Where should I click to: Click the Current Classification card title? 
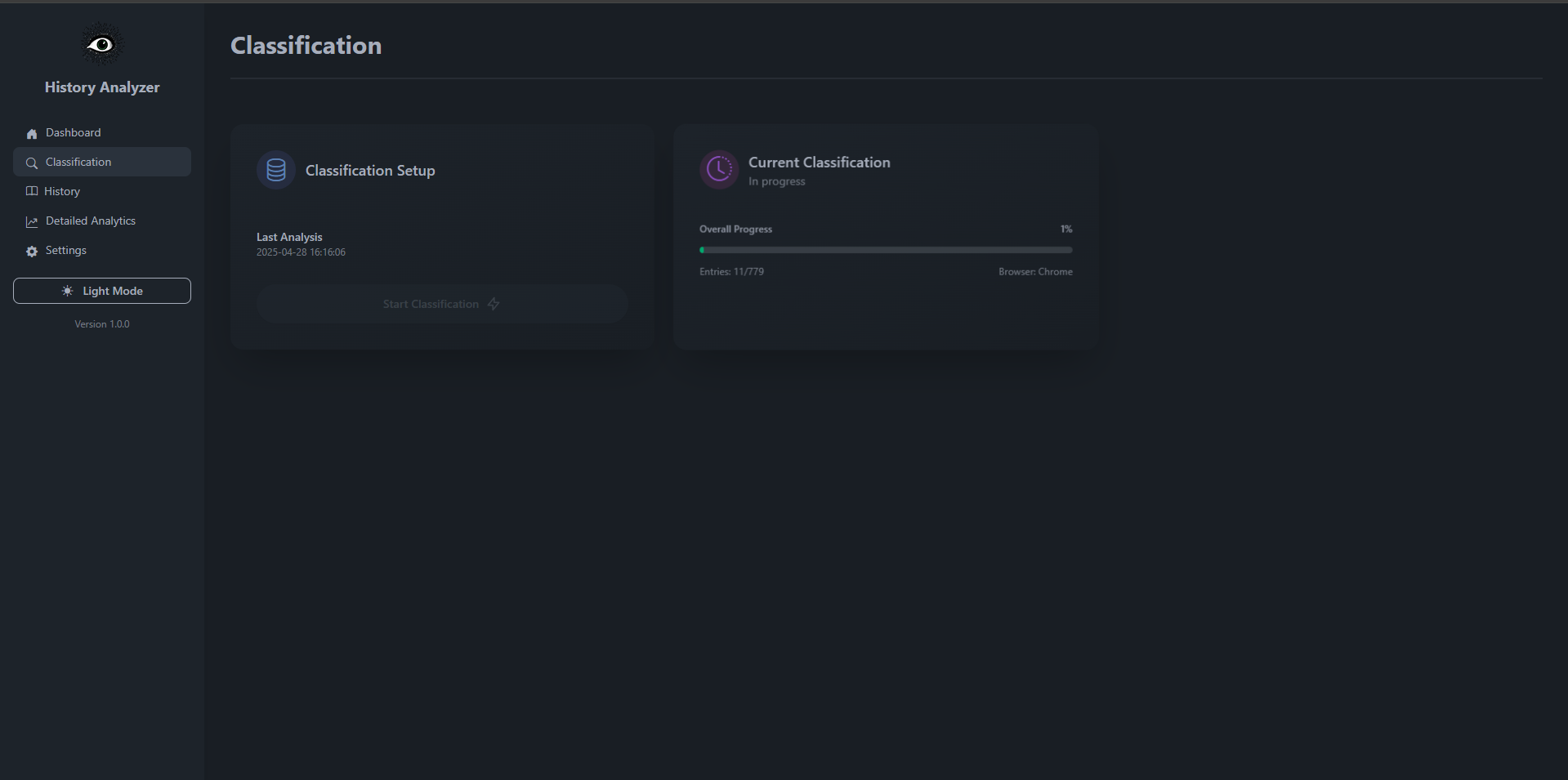coord(820,162)
